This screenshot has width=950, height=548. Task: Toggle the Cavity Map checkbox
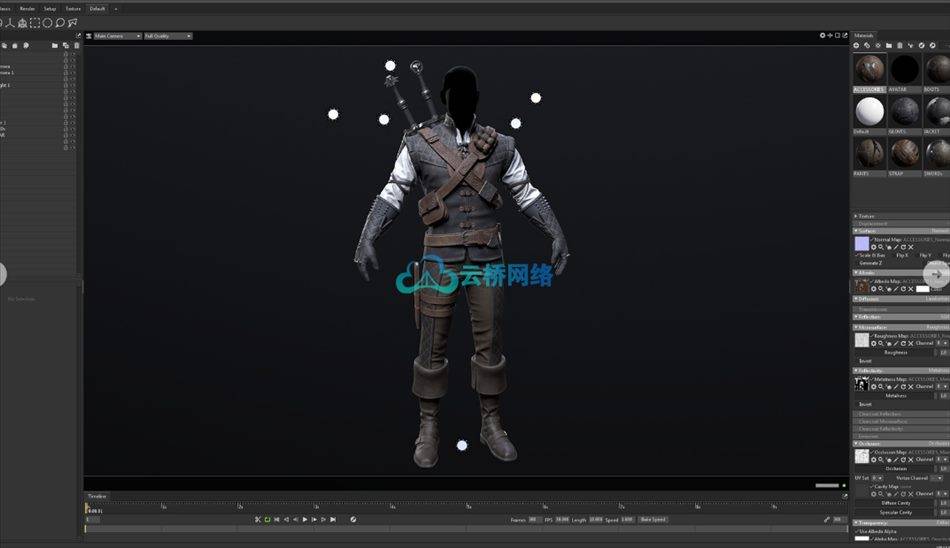coord(872,487)
